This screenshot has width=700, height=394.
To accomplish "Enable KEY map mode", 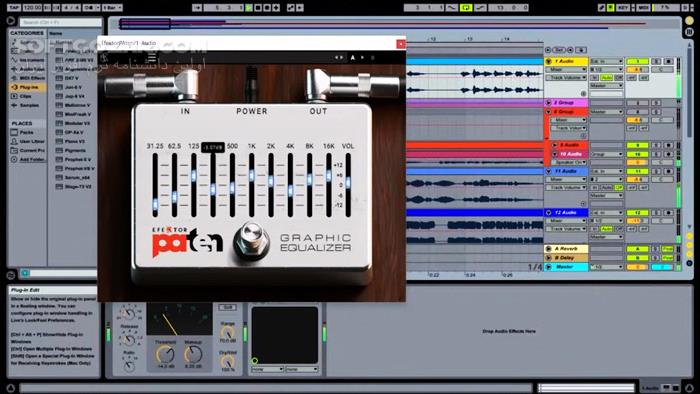I will (x=623, y=8).
